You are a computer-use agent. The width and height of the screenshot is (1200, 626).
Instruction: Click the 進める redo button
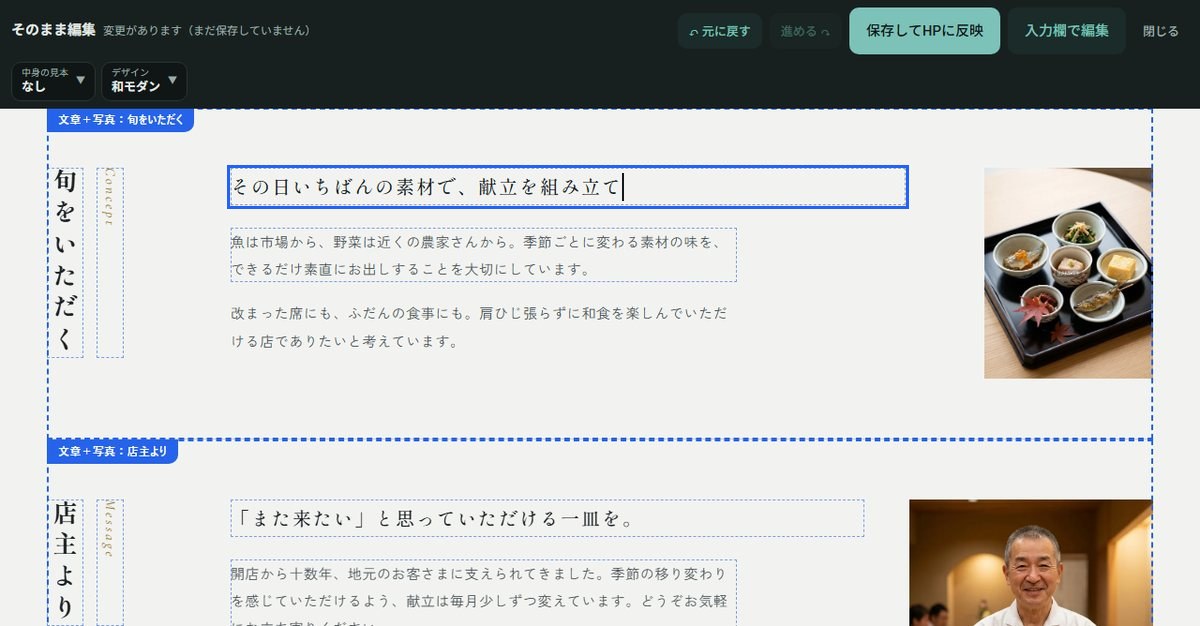point(805,31)
